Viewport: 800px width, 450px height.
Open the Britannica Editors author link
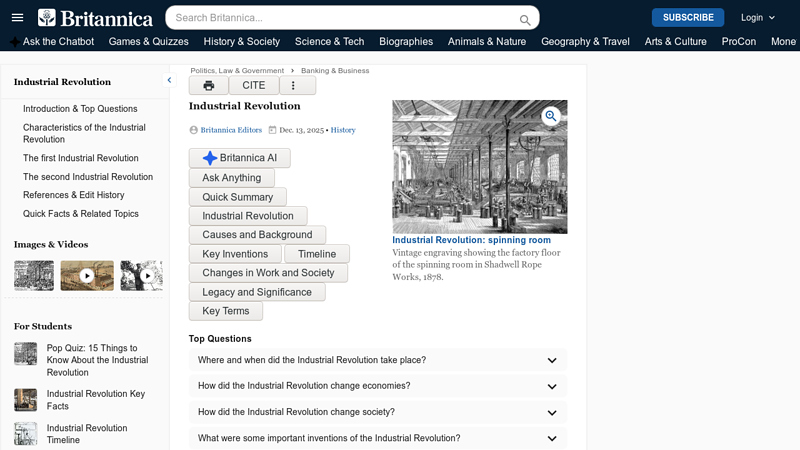(x=231, y=130)
